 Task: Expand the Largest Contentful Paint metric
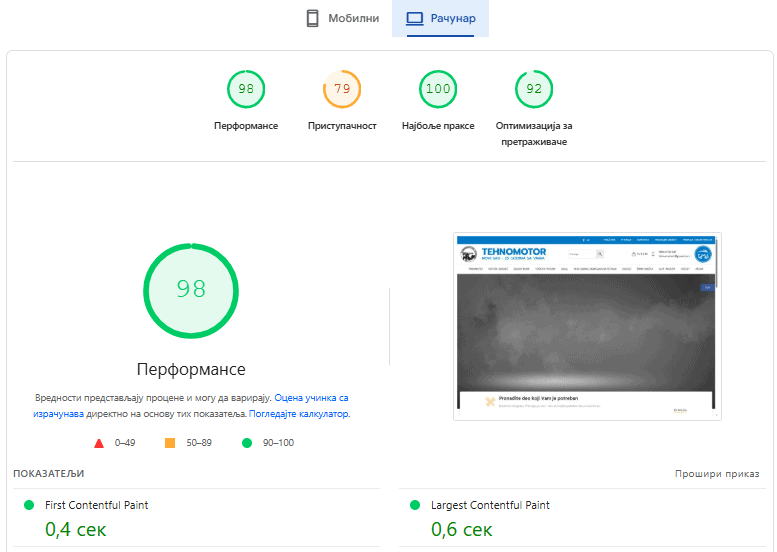pyautogui.click(x=490, y=505)
